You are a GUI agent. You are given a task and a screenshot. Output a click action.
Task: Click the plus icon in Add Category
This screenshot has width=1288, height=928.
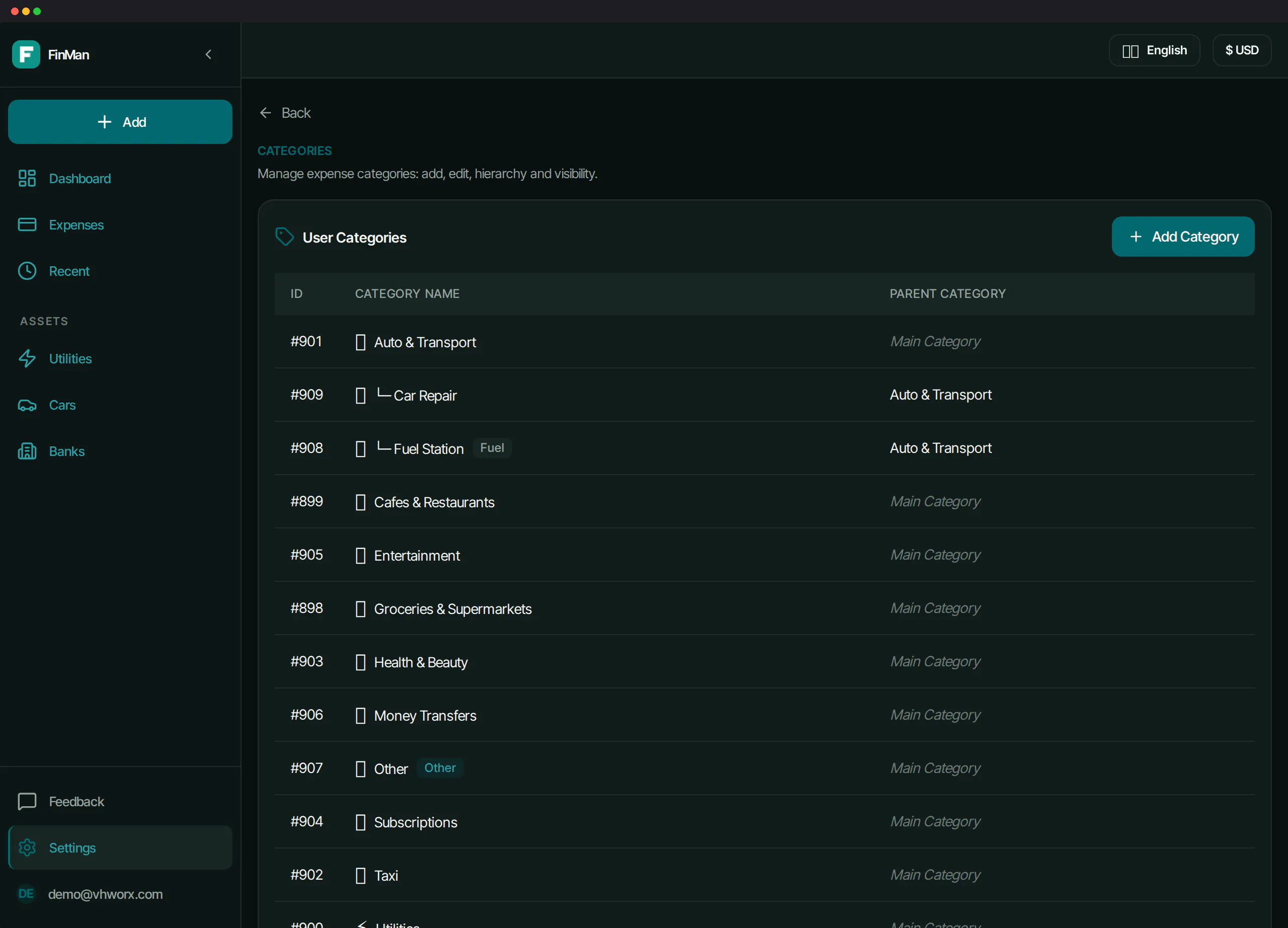(x=1135, y=237)
